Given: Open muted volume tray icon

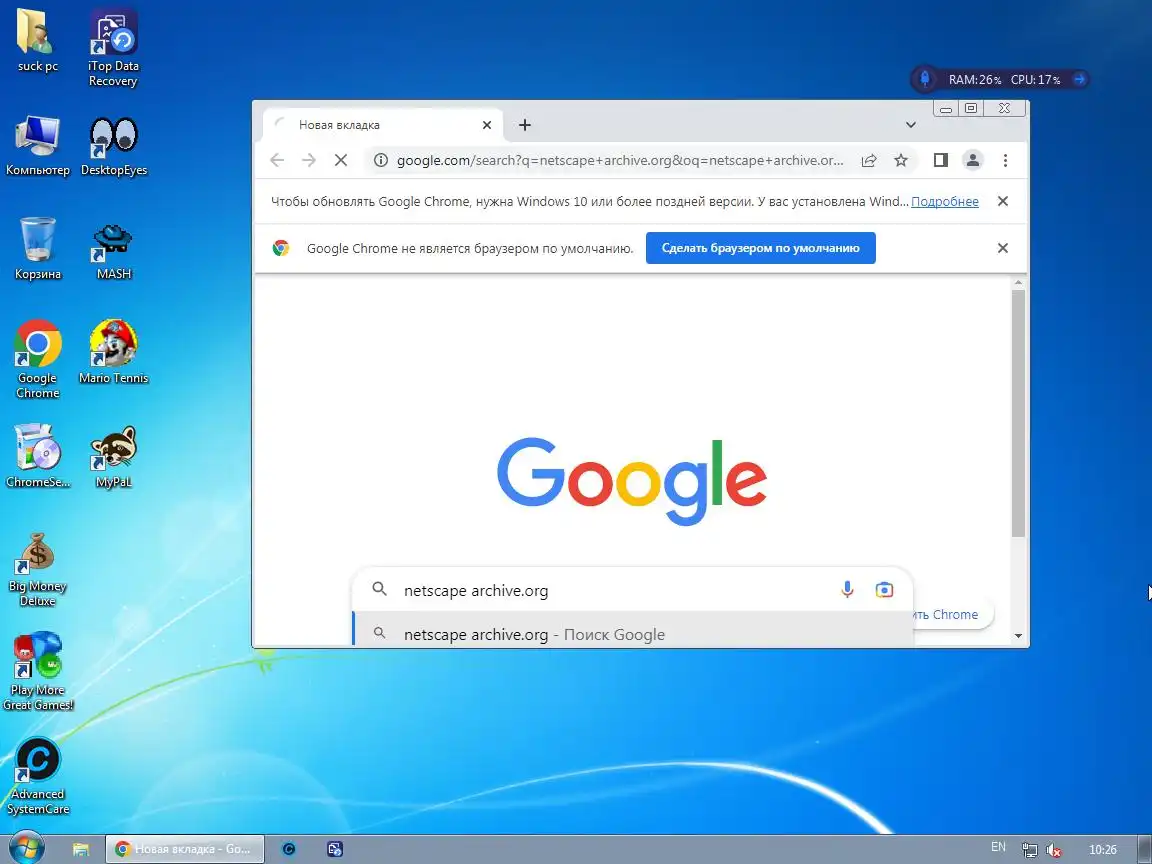Looking at the screenshot, I should coord(1053,850).
